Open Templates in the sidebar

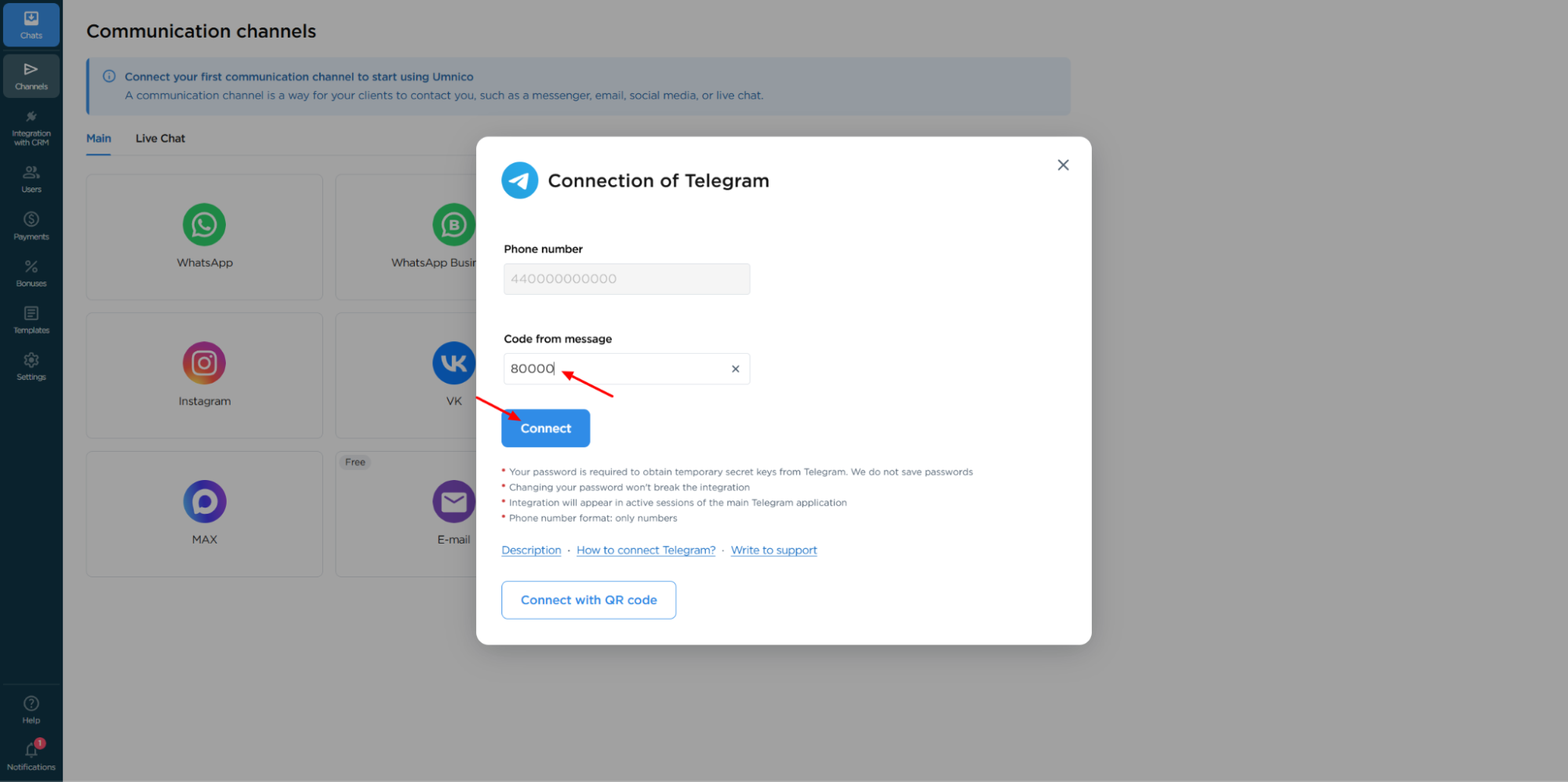pos(31,320)
